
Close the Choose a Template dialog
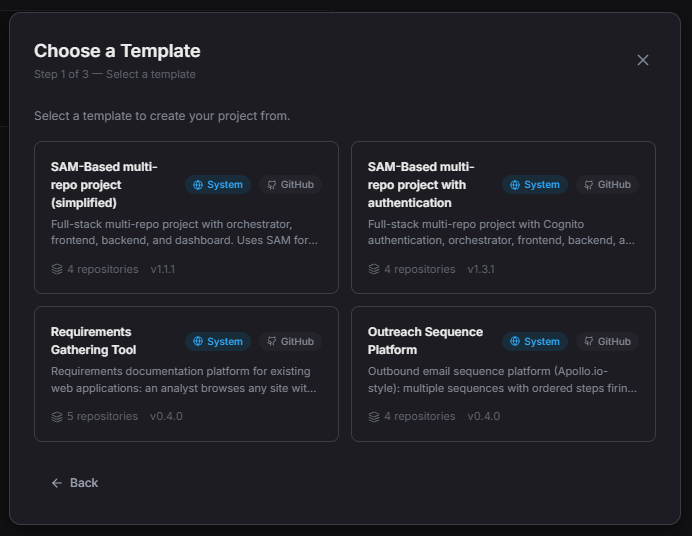pos(643,60)
